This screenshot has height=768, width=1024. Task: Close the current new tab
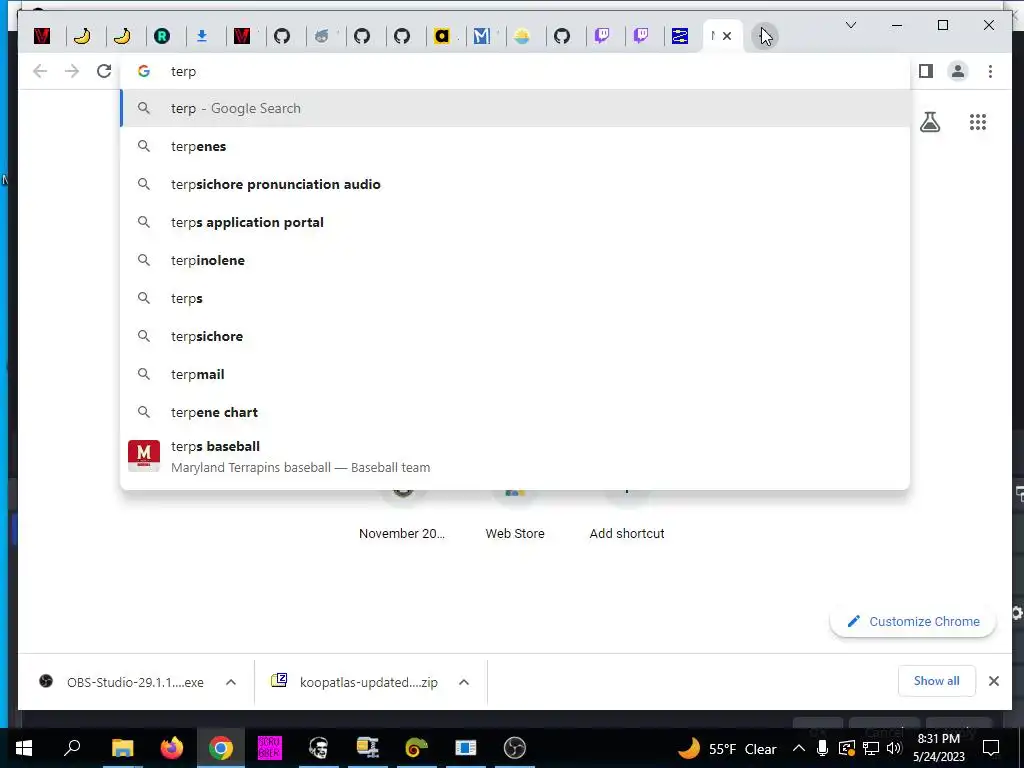pyautogui.click(x=727, y=36)
